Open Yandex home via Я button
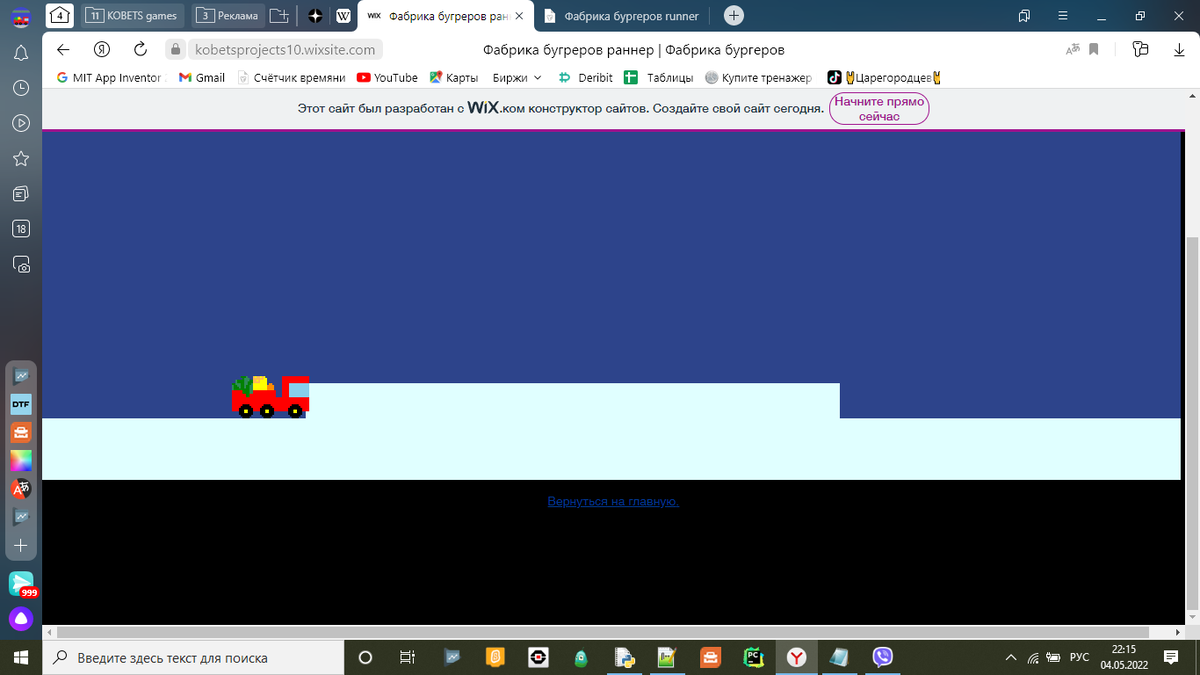Viewport: 1200px width, 675px height. (x=101, y=50)
